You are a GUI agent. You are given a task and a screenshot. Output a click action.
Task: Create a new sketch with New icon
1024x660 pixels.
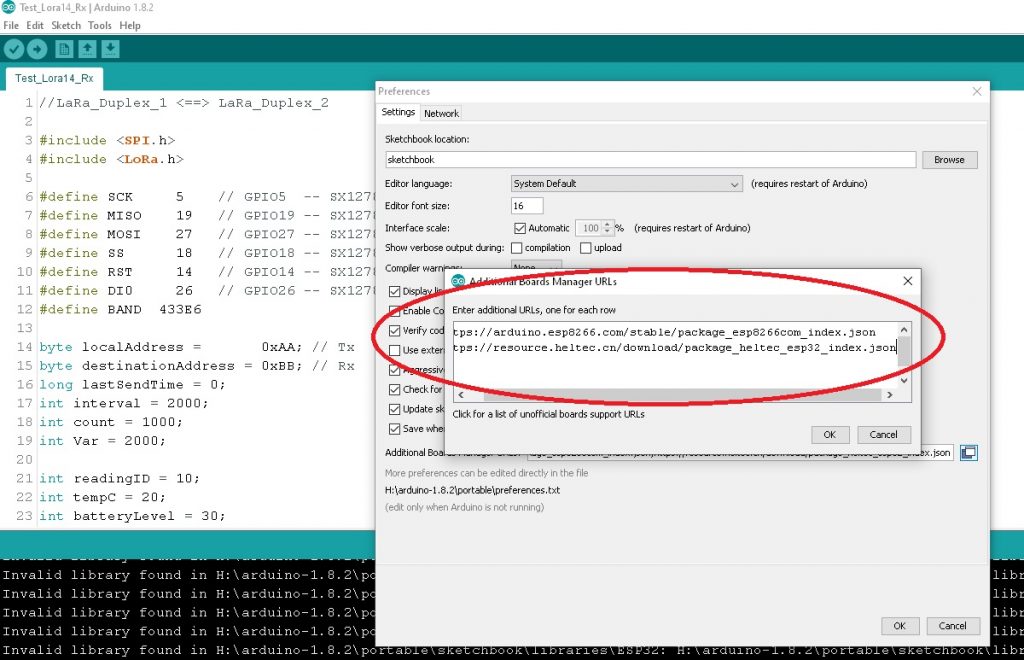(64, 49)
